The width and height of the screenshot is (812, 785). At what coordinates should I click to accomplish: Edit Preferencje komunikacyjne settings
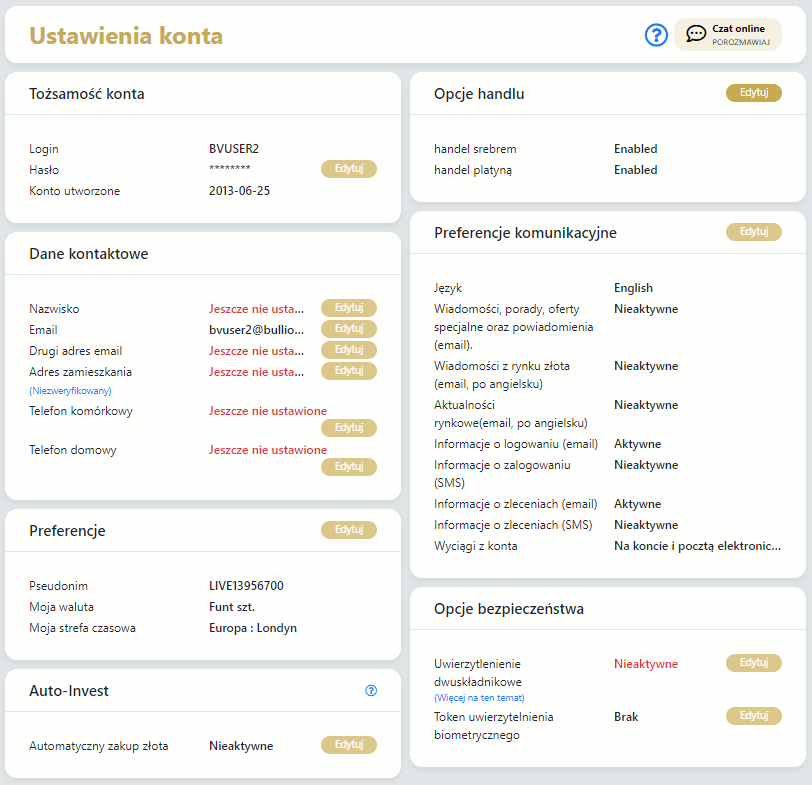[x=753, y=232]
